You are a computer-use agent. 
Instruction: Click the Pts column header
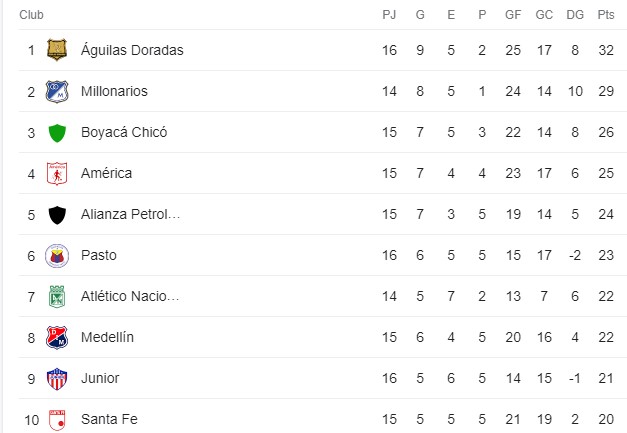click(x=606, y=15)
